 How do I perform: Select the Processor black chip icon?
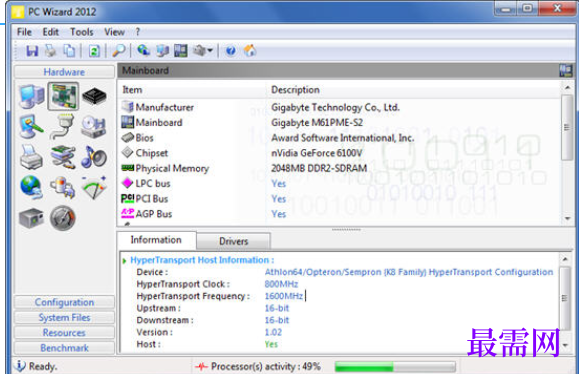94,96
